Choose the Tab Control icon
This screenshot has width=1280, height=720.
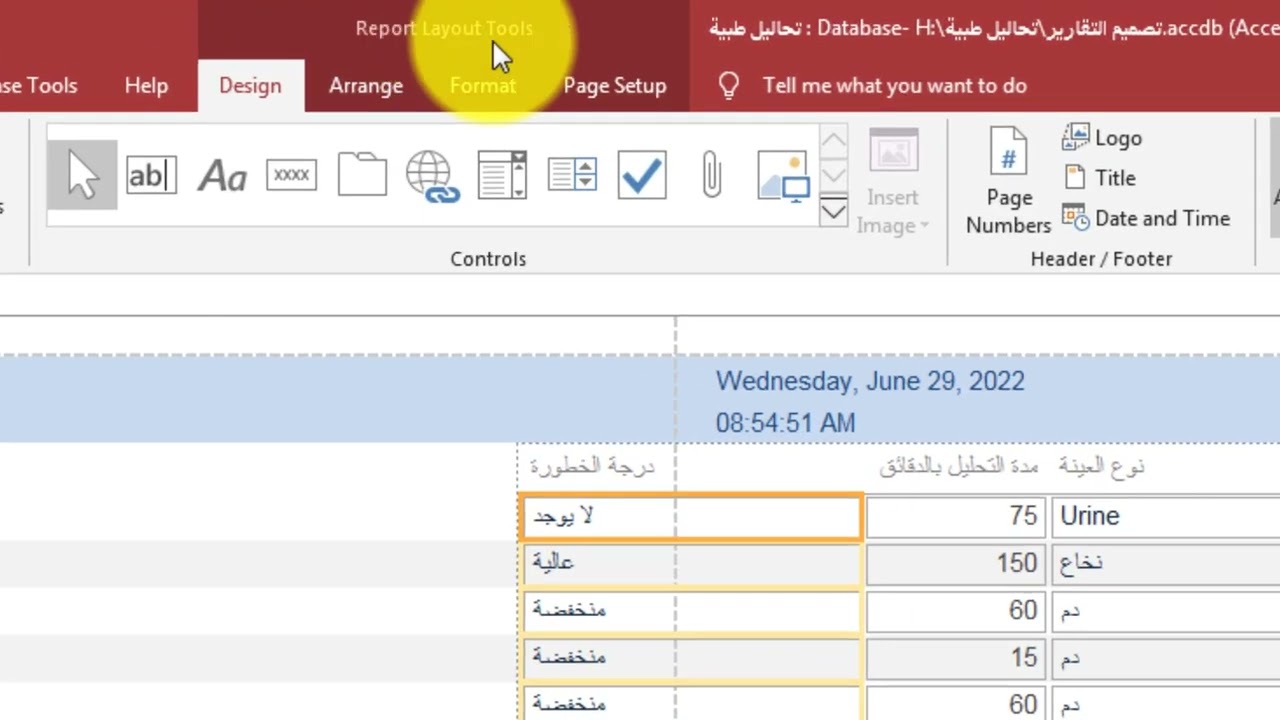(362, 176)
